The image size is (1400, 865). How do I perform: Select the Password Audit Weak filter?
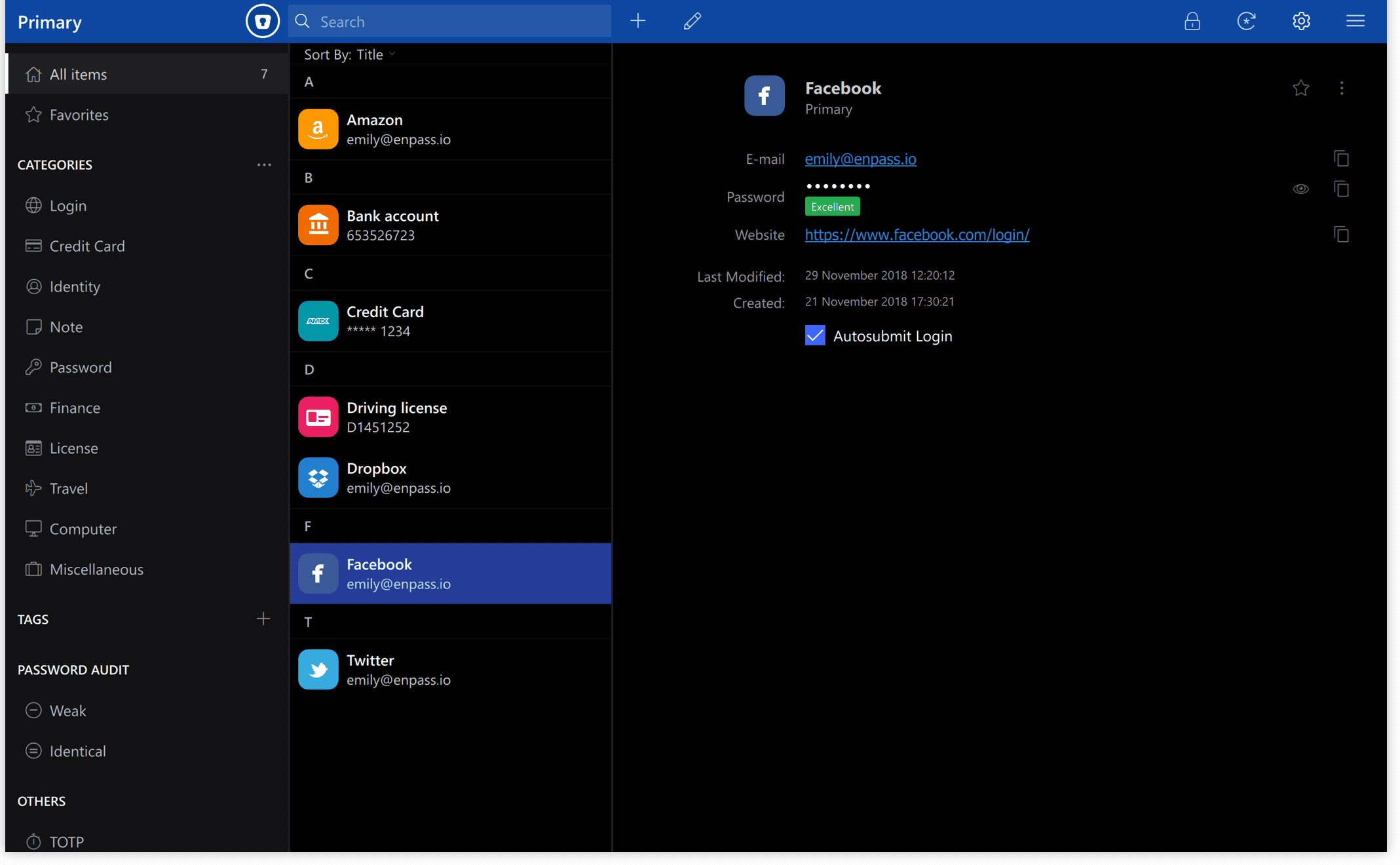point(67,710)
